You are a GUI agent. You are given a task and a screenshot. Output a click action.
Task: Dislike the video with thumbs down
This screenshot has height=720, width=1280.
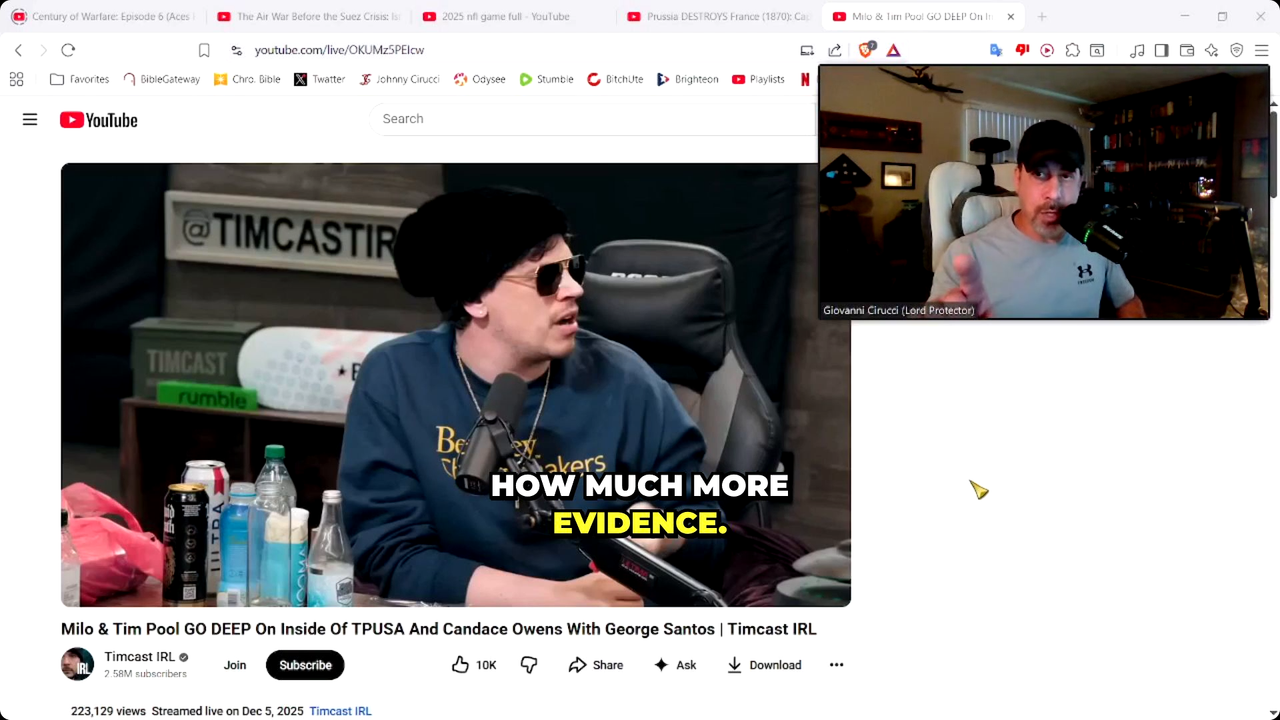529,665
